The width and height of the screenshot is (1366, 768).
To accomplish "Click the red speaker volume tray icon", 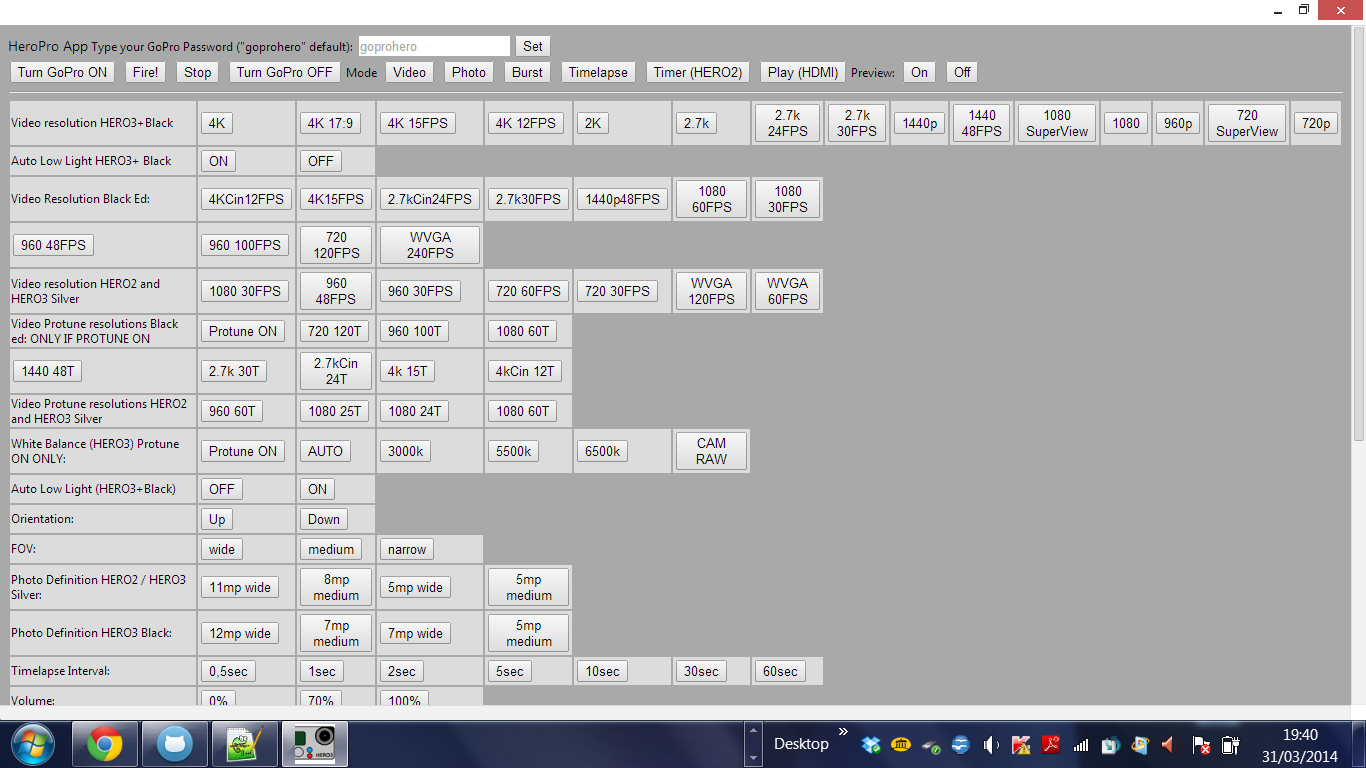I will (x=1168, y=745).
